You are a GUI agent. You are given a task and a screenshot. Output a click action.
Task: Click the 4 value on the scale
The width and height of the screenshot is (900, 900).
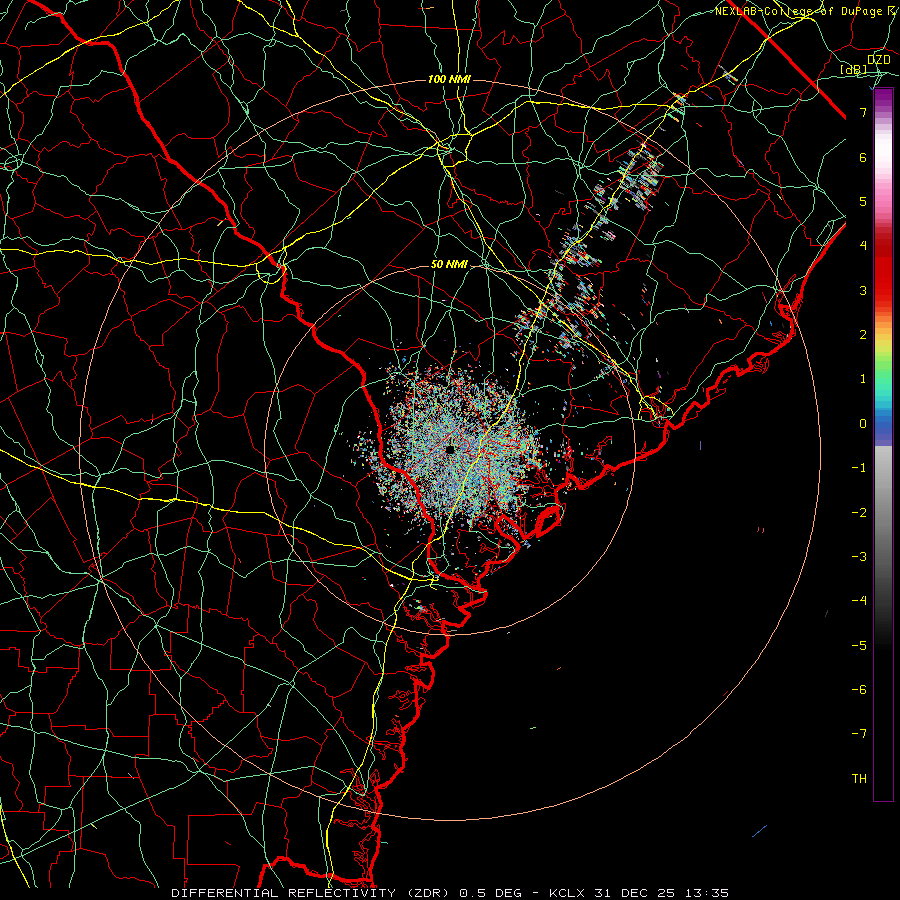[x=863, y=246]
